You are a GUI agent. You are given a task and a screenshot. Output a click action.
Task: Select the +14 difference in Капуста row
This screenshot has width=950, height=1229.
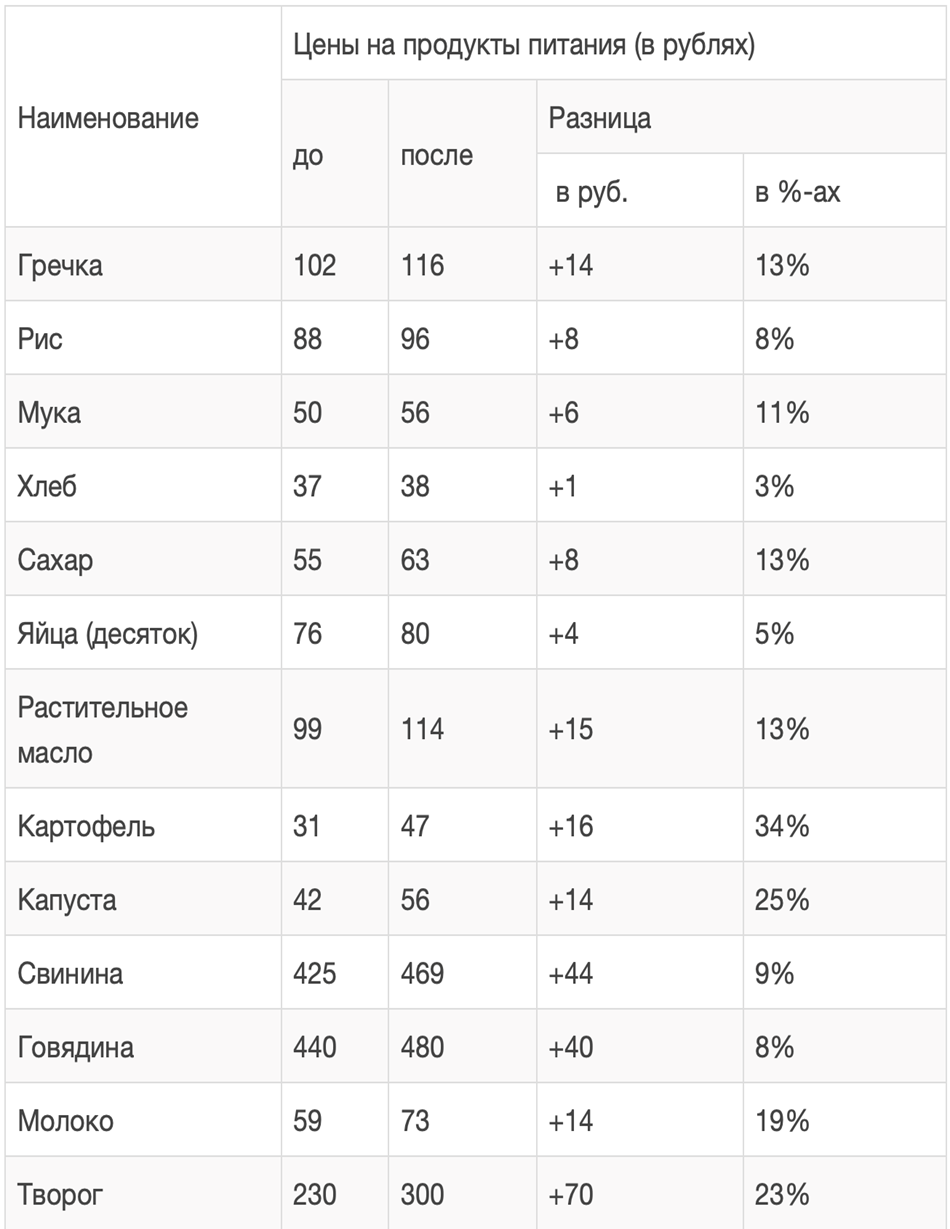pos(571,900)
